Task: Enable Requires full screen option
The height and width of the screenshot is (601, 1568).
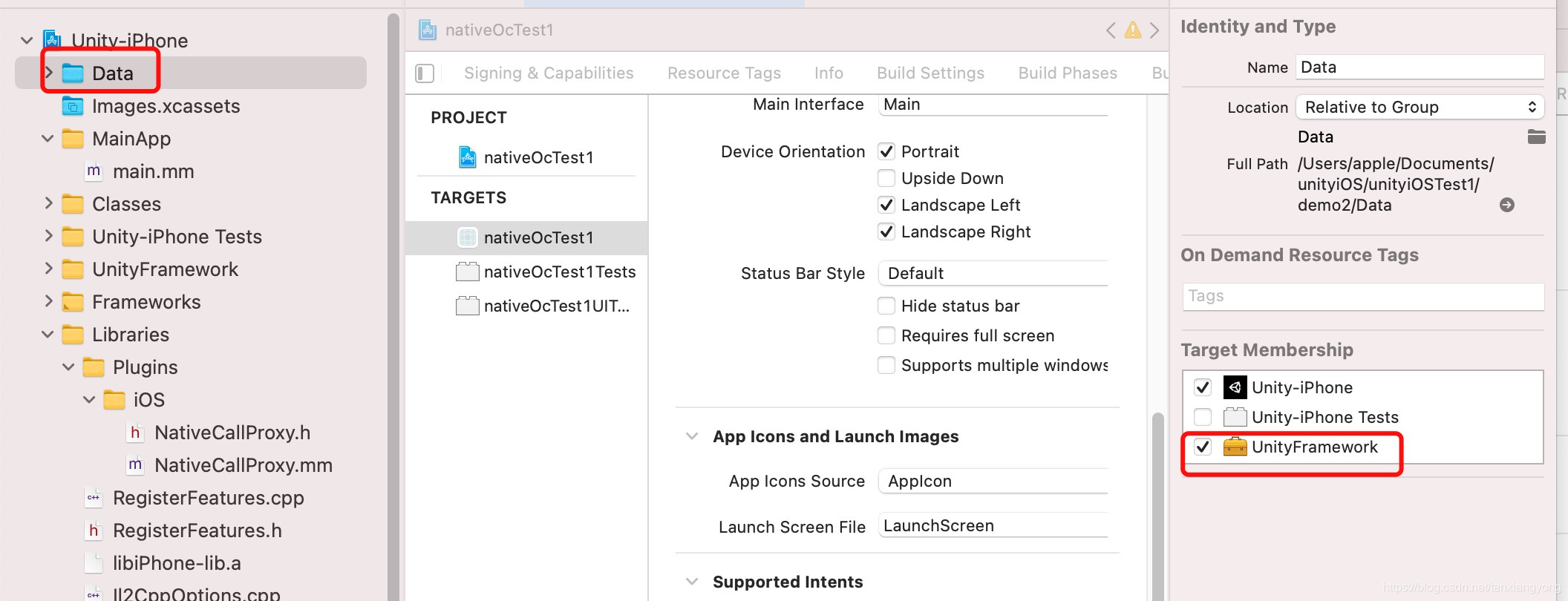Action: point(886,335)
